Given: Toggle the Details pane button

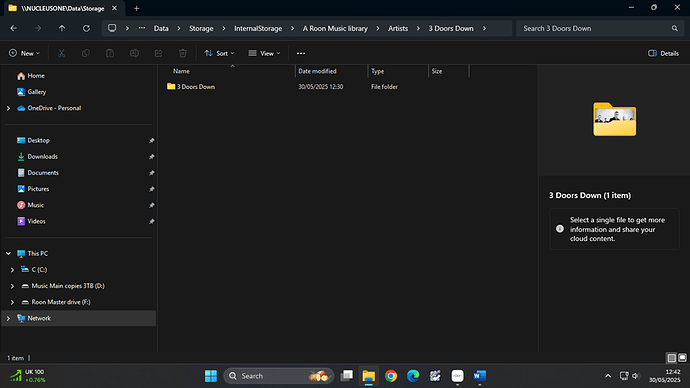Looking at the screenshot, I should [664, 53].
